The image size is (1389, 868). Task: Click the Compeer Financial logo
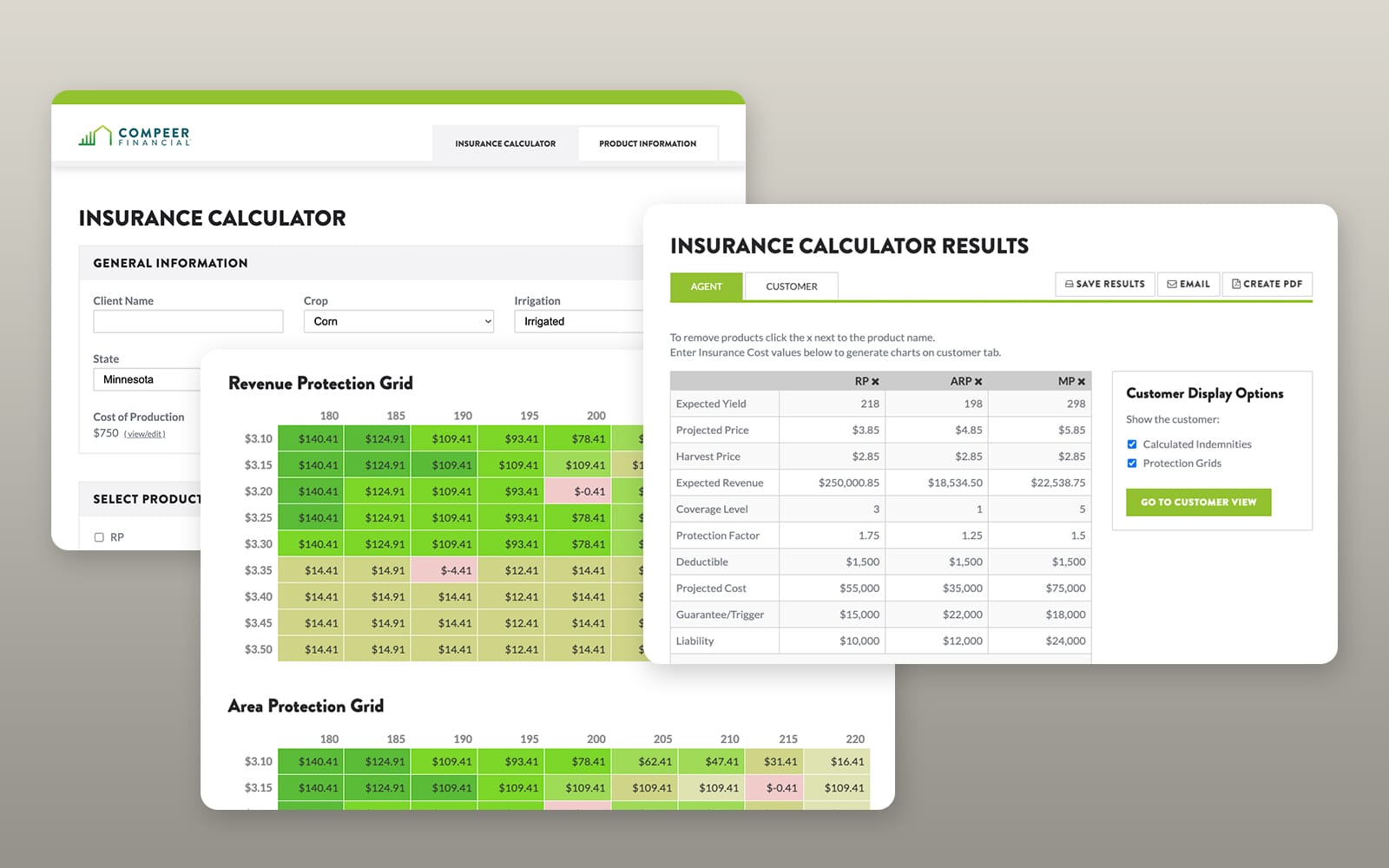135,135
